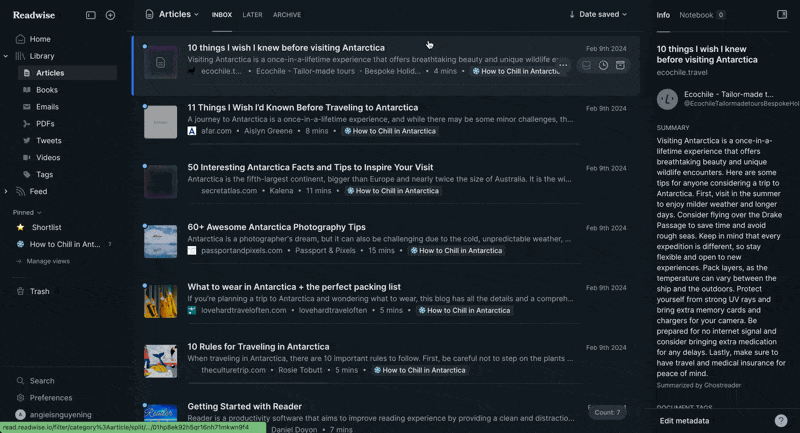Open 60+ Awesome Antarctica Photography Tips article
Image resolution: width=800 pixels, height=433 pixels.
tap(277, 227)
